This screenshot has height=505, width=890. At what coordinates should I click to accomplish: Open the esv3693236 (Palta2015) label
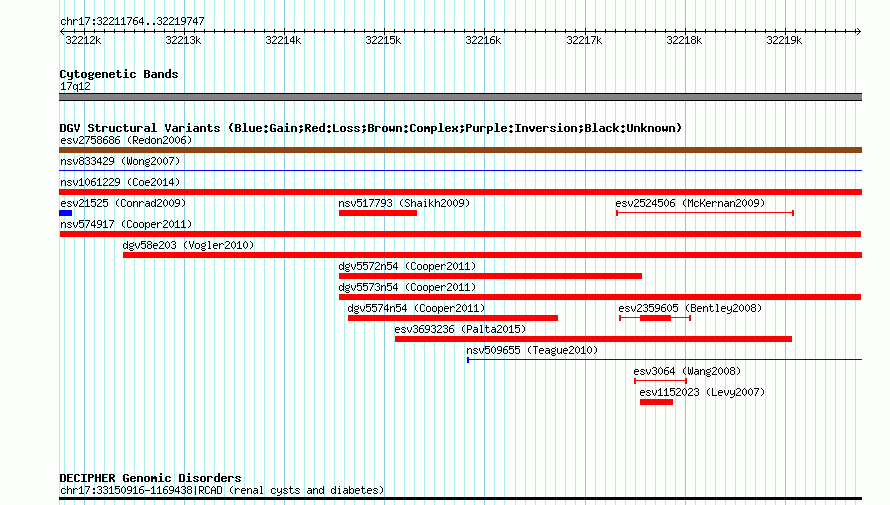click(x=460, y=329)
